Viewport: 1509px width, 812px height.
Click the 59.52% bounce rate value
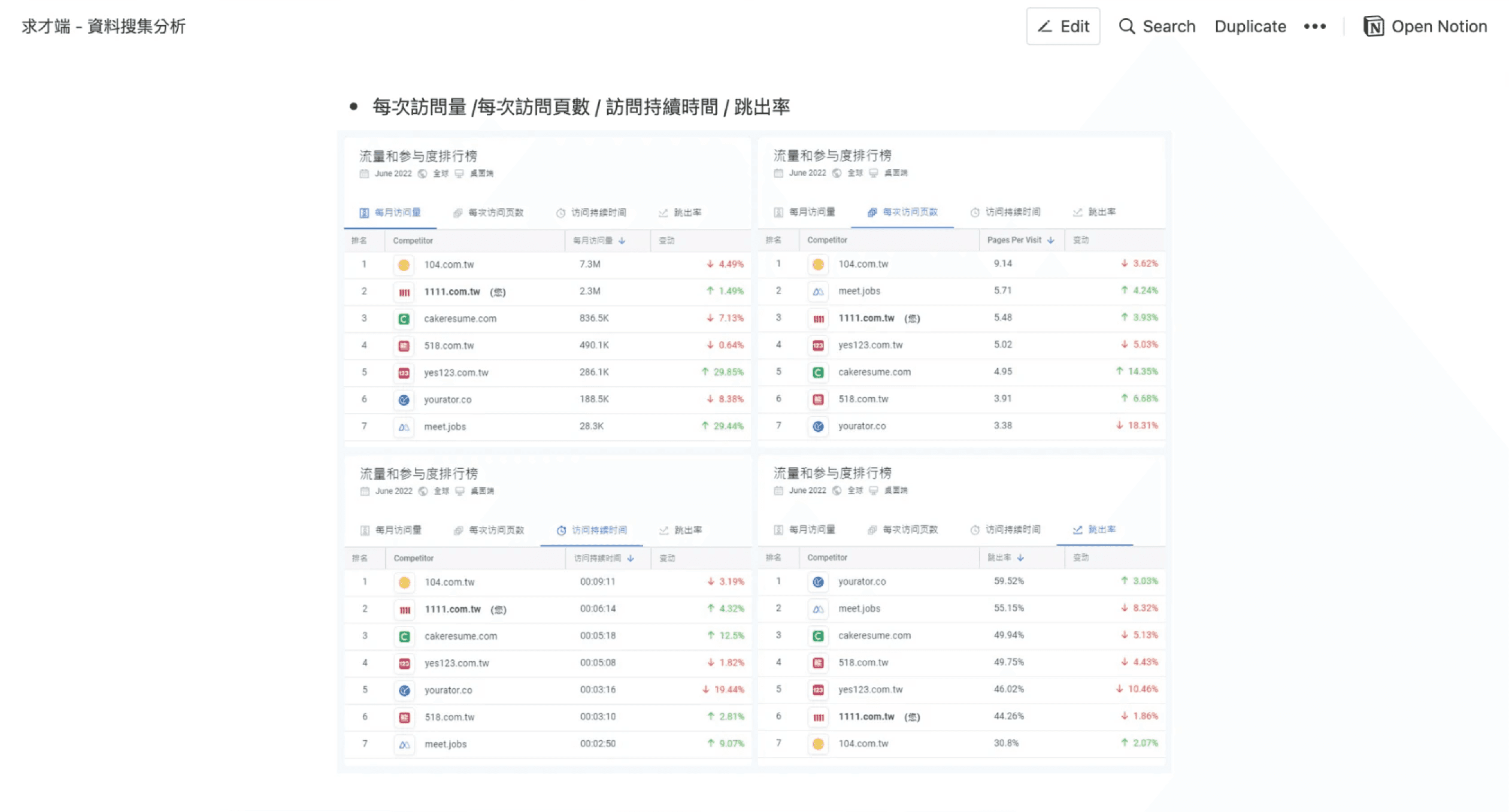point(1009,581)
